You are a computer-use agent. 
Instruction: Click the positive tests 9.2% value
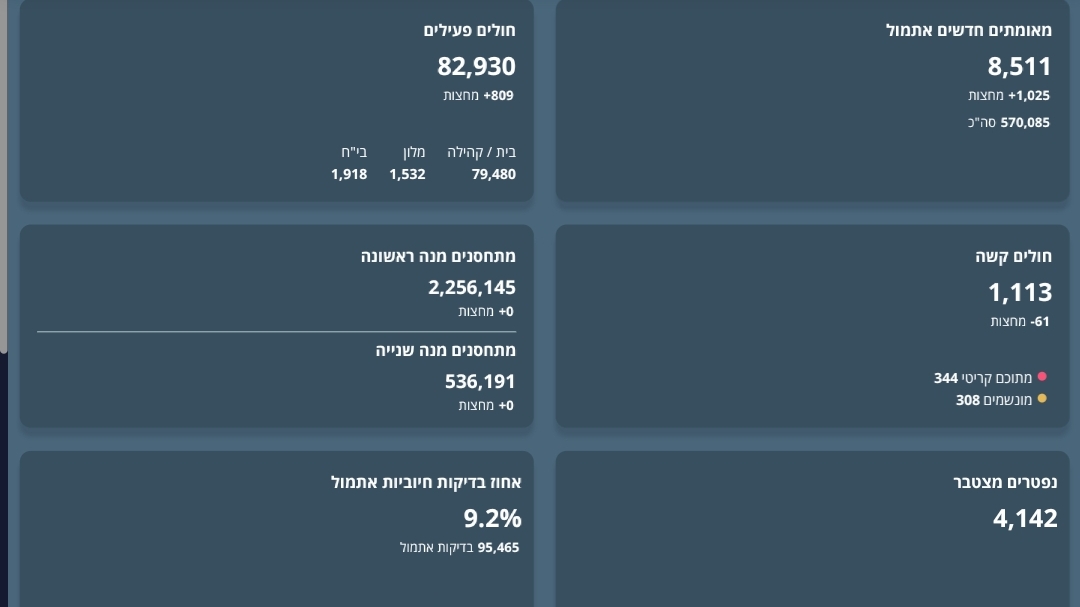tap(492, 519)
